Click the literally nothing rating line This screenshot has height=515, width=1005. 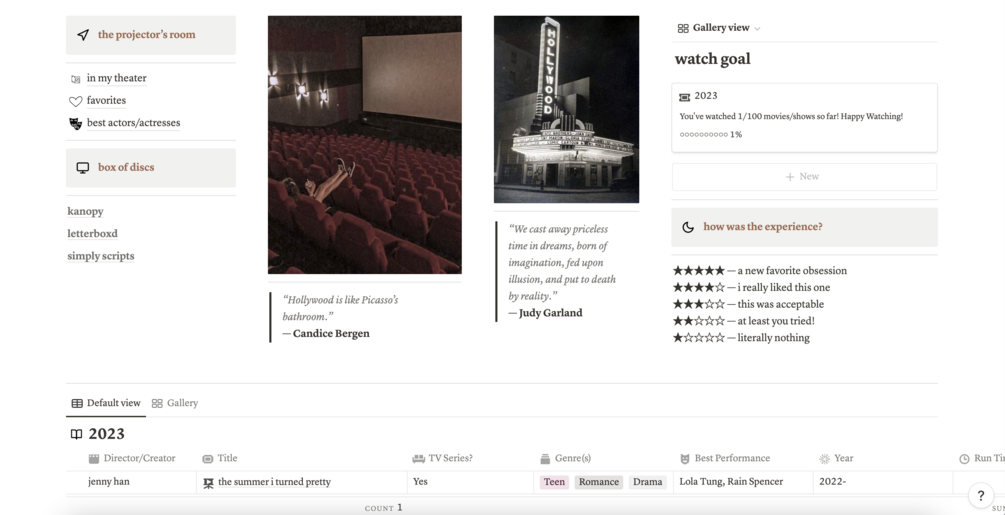(x=741, y=338)
